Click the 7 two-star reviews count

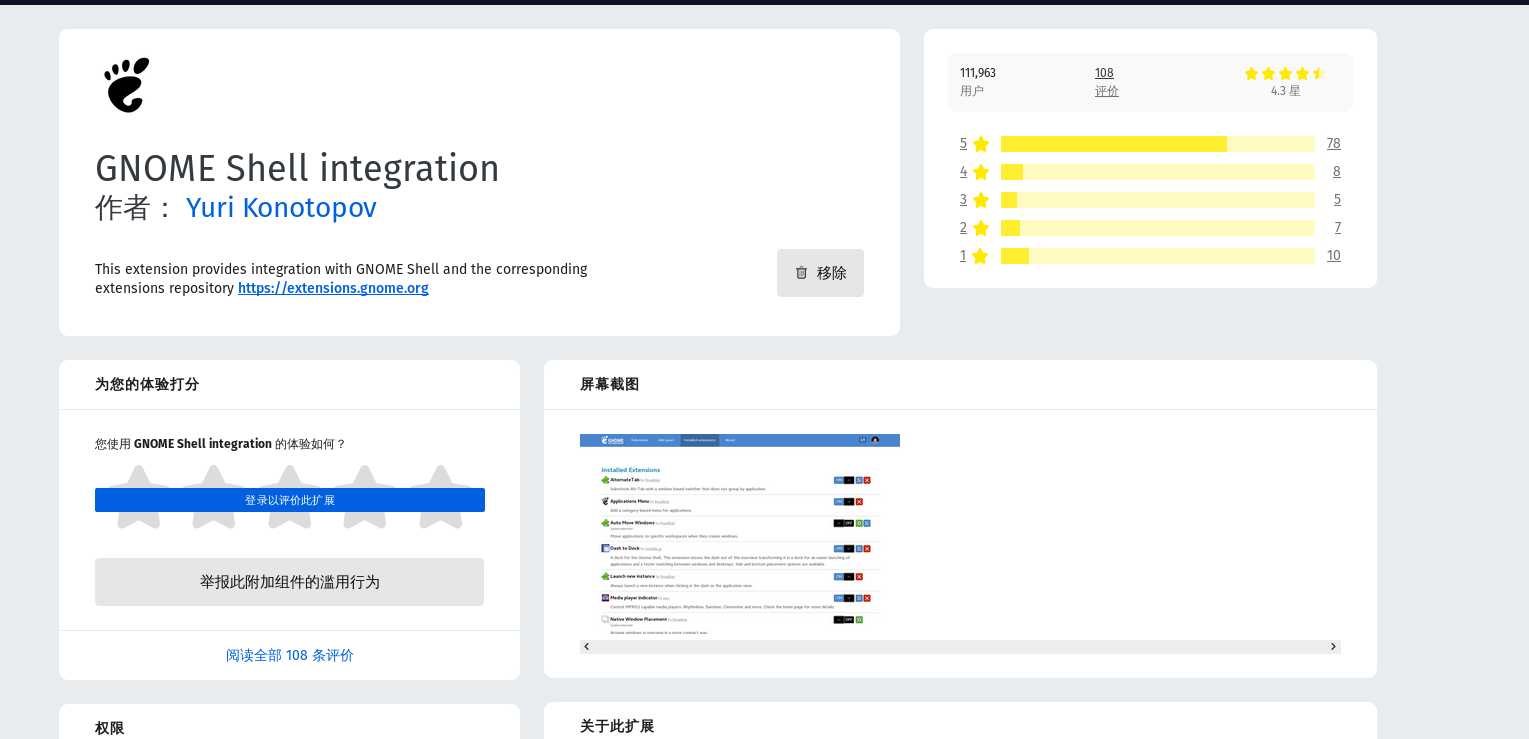(x=1337, y=228)
